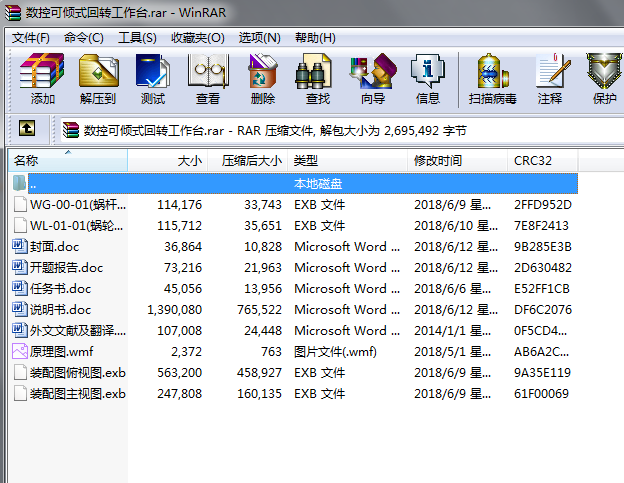Select the parent folder '..' icon
Image resolution: width=624 pixels, height=483 pixels.
pyautogui.click(x=19, y=183)
